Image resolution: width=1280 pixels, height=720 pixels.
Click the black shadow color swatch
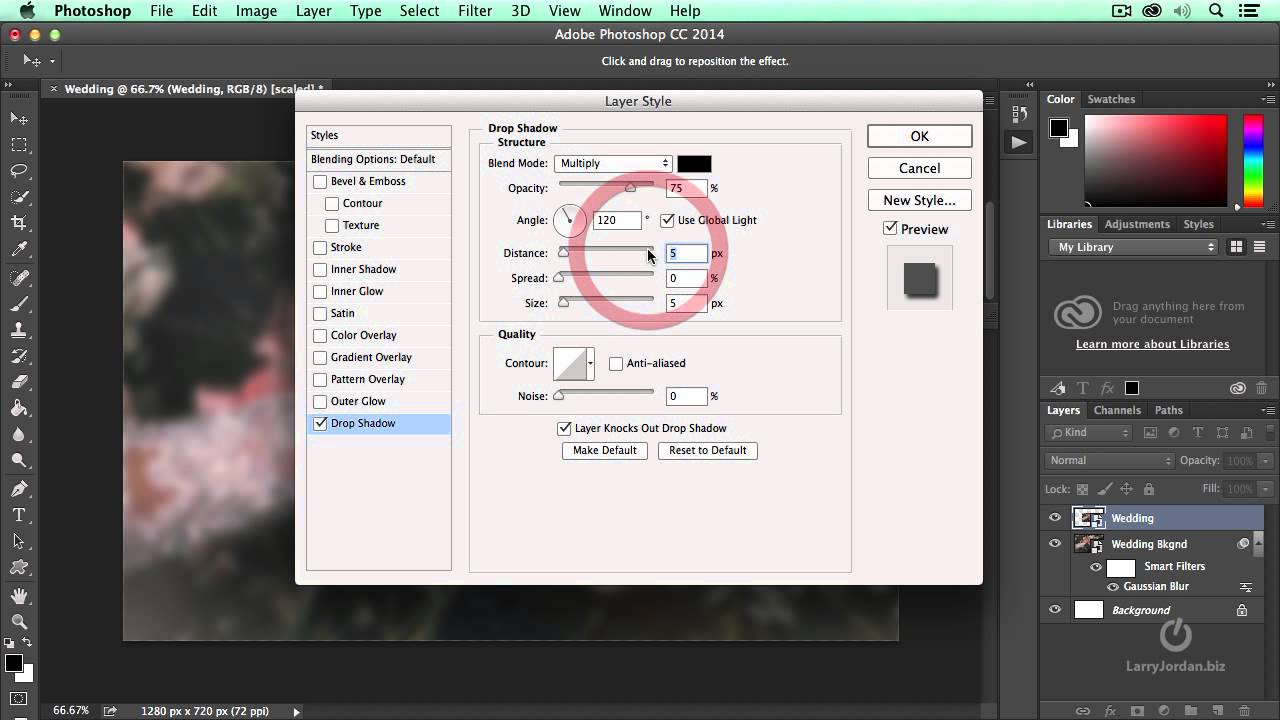(x=694, y=163)
